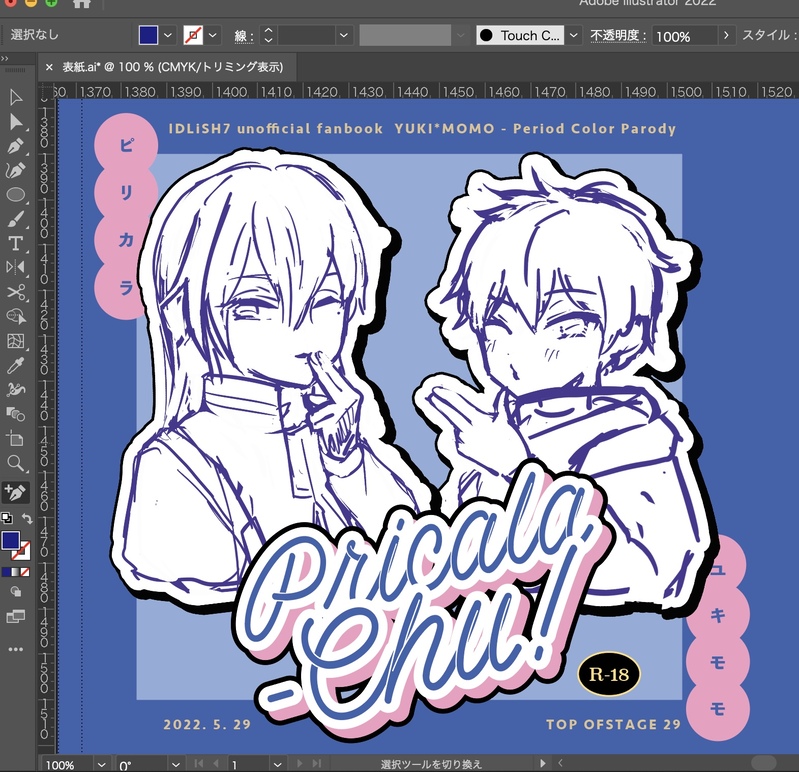Go to previous artboard button
799x772 pixels.
coord(216,763)
